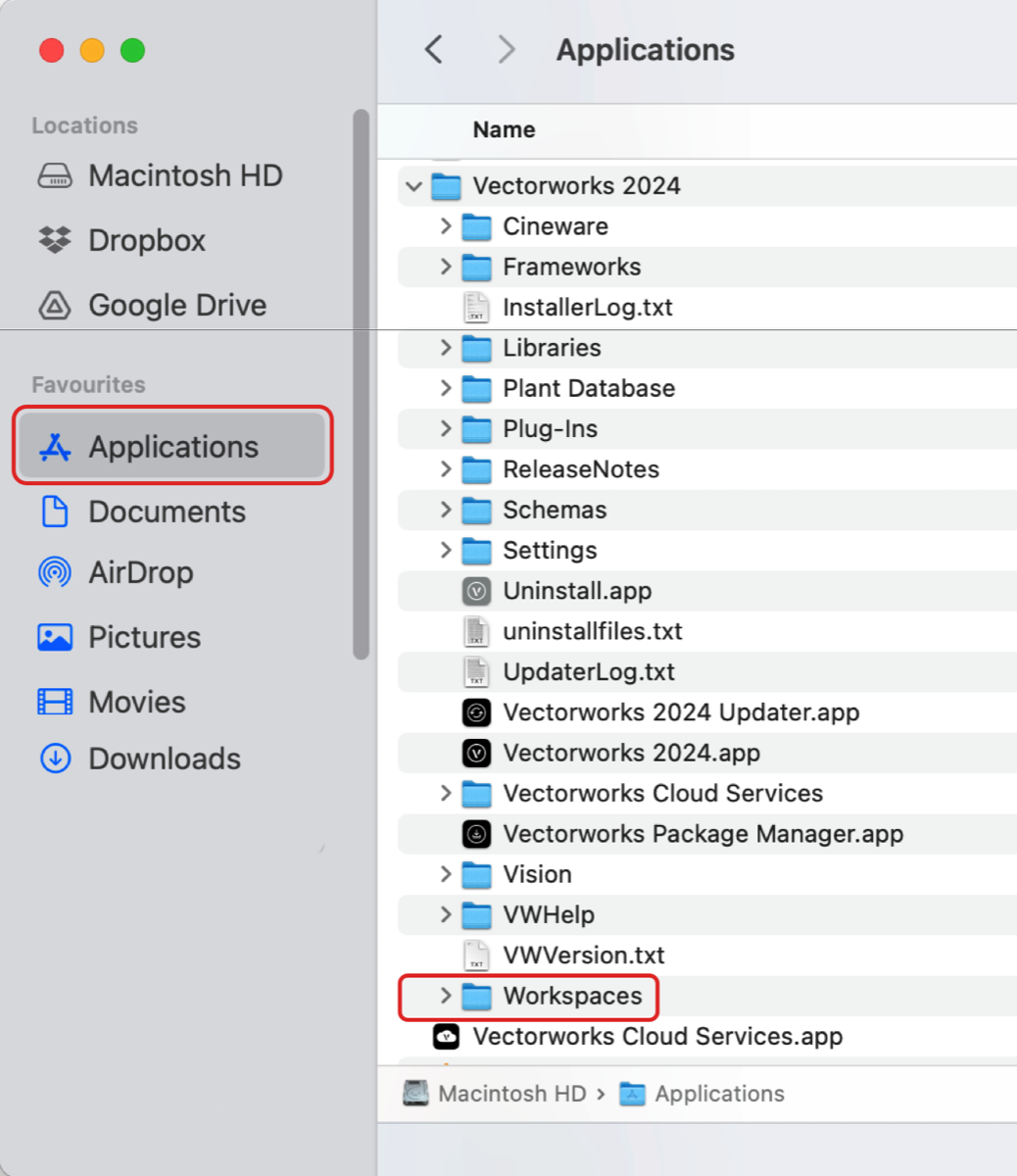Click Macintosh HD in the path bar
The image size is (1017, 1176).
(510, 1094)
